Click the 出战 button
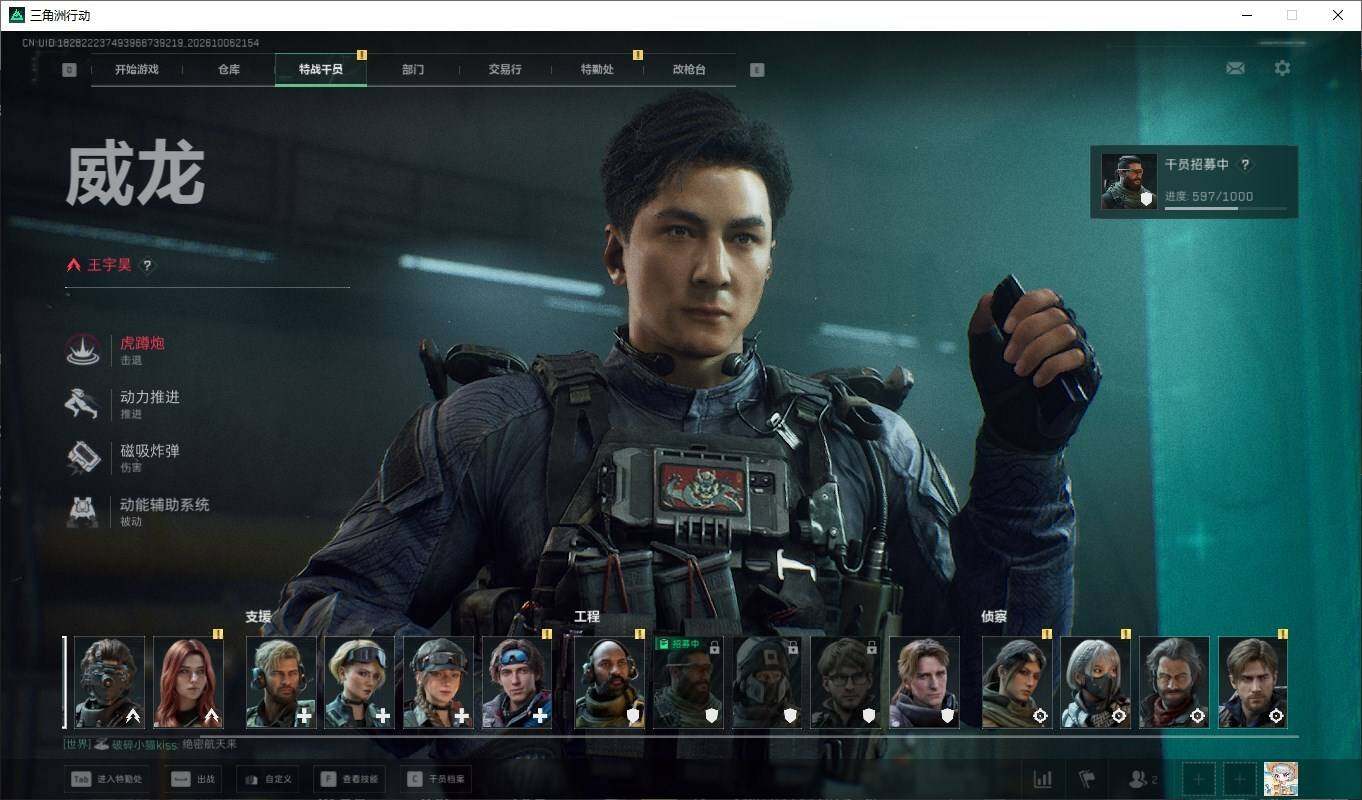Image resolution: width=1362 pixels, height=800 pixels. 193,779
